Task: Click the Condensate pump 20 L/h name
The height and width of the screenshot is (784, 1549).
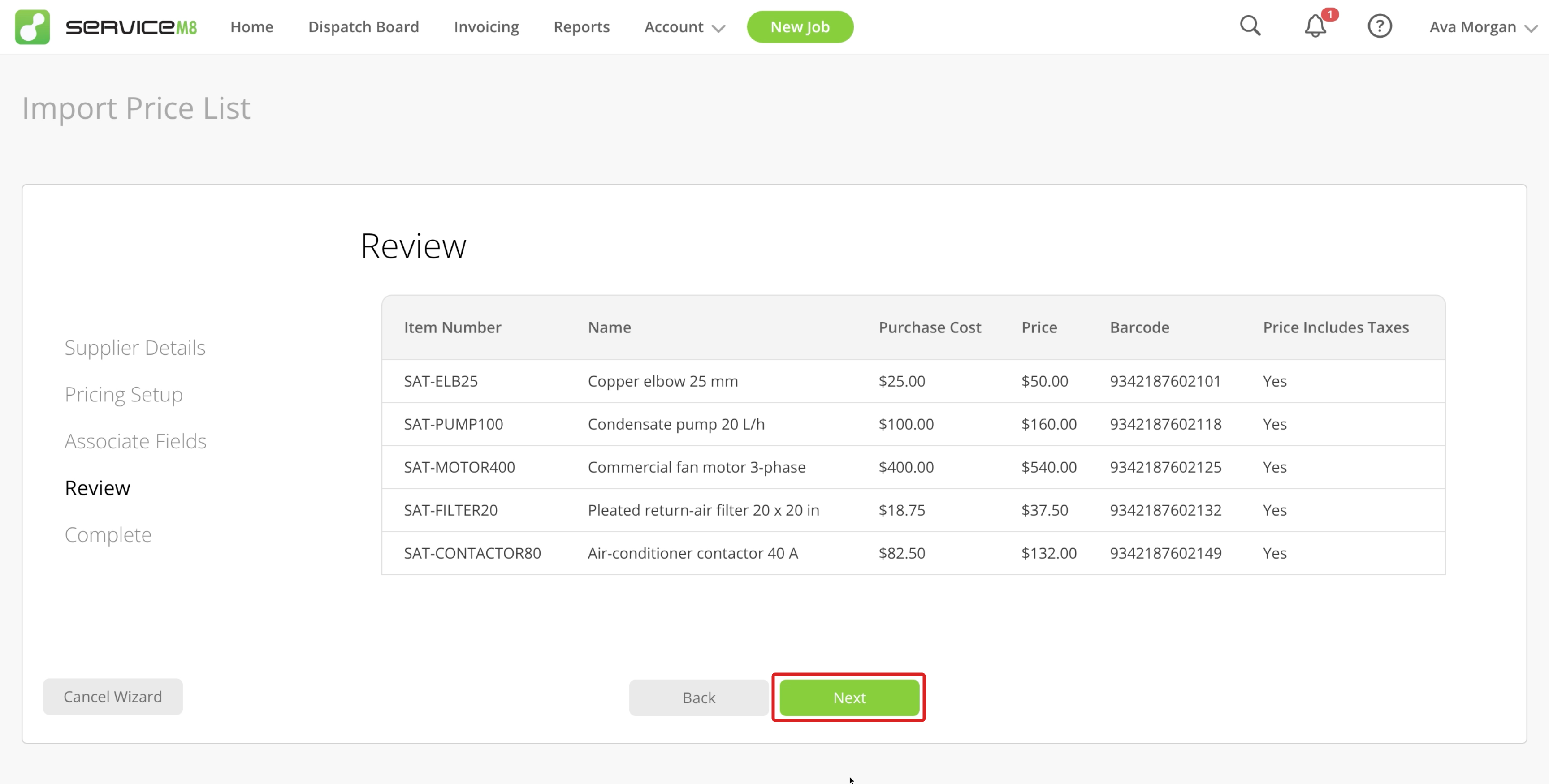Action: (x=676, y=424)
